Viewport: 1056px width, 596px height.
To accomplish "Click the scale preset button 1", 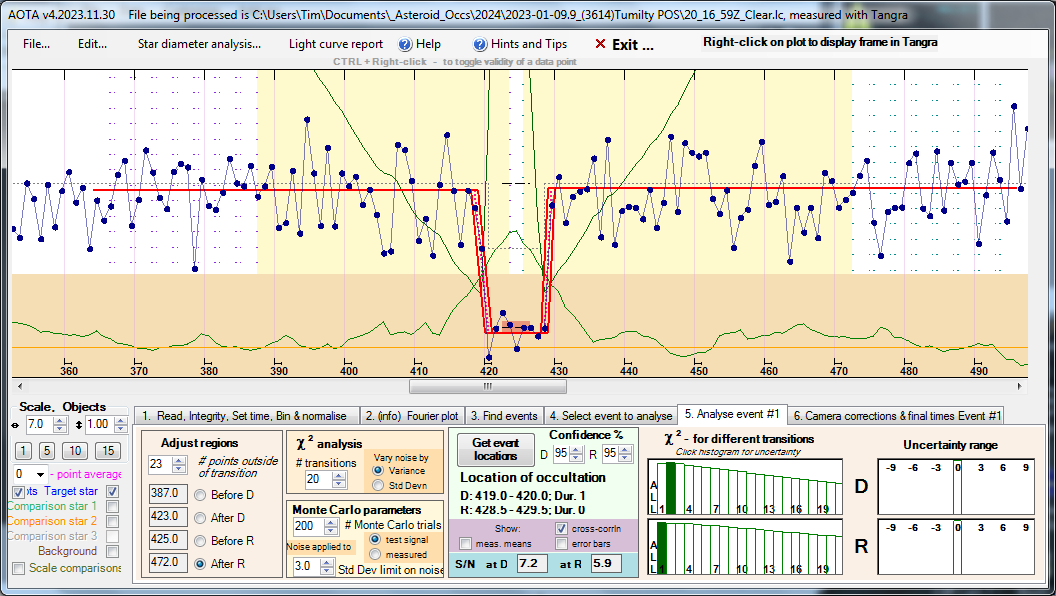I will point(22,451).
